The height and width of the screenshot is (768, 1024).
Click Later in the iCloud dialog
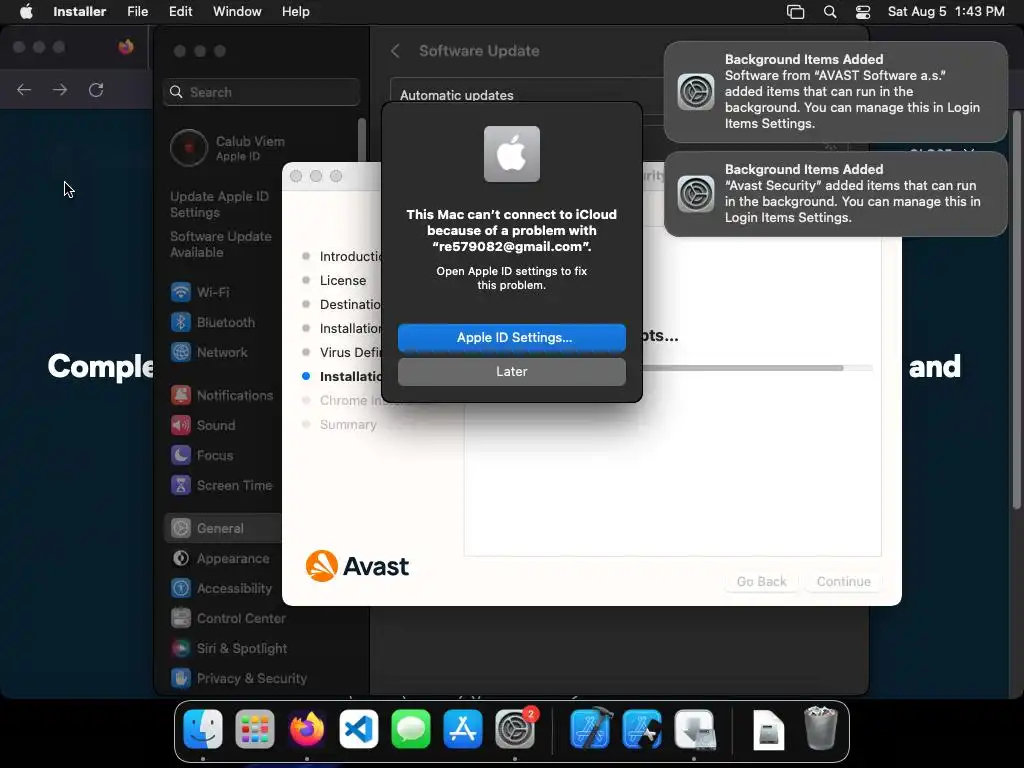point(511,372)
